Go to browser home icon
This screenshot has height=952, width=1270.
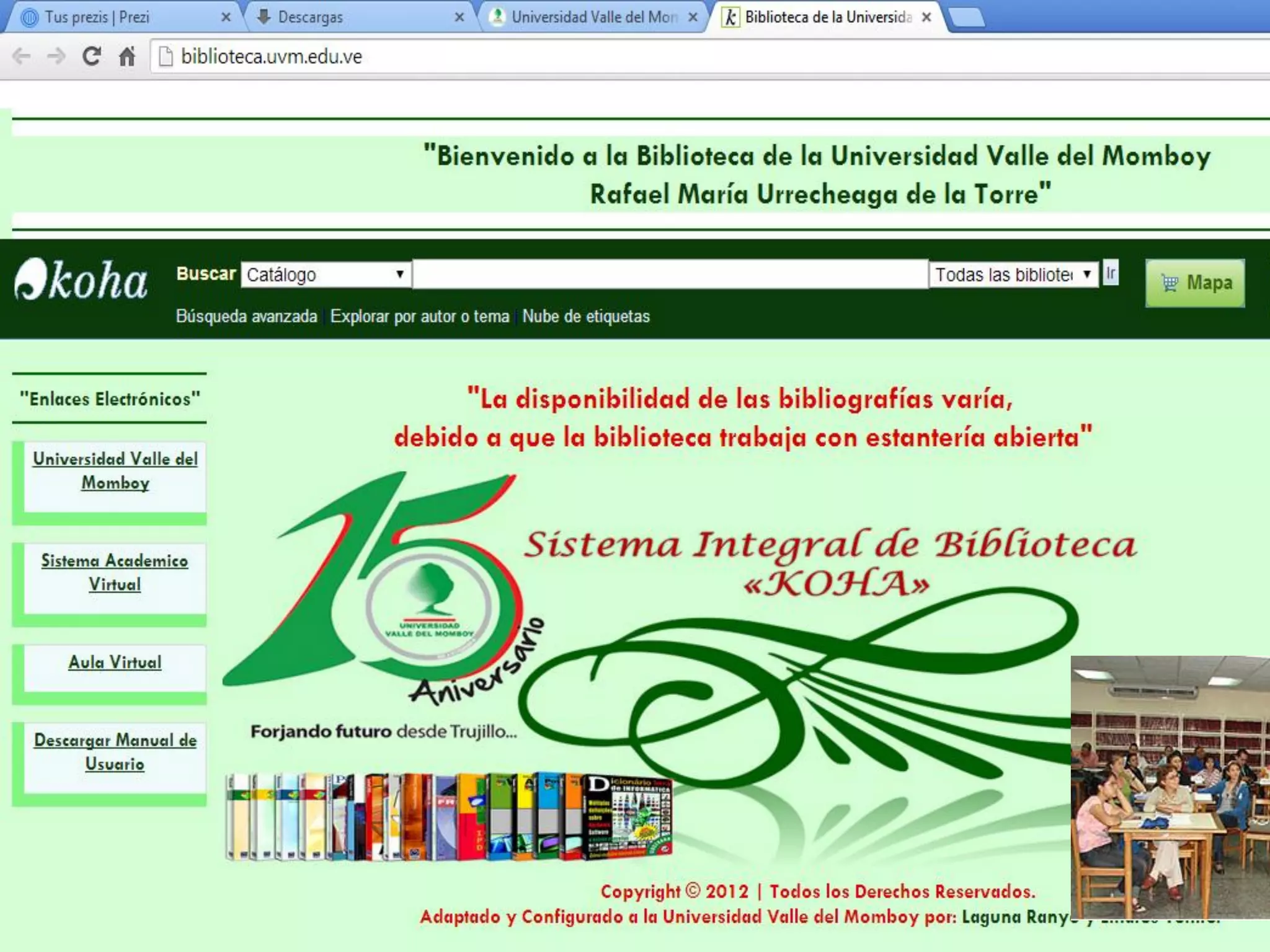pos(127,56)
